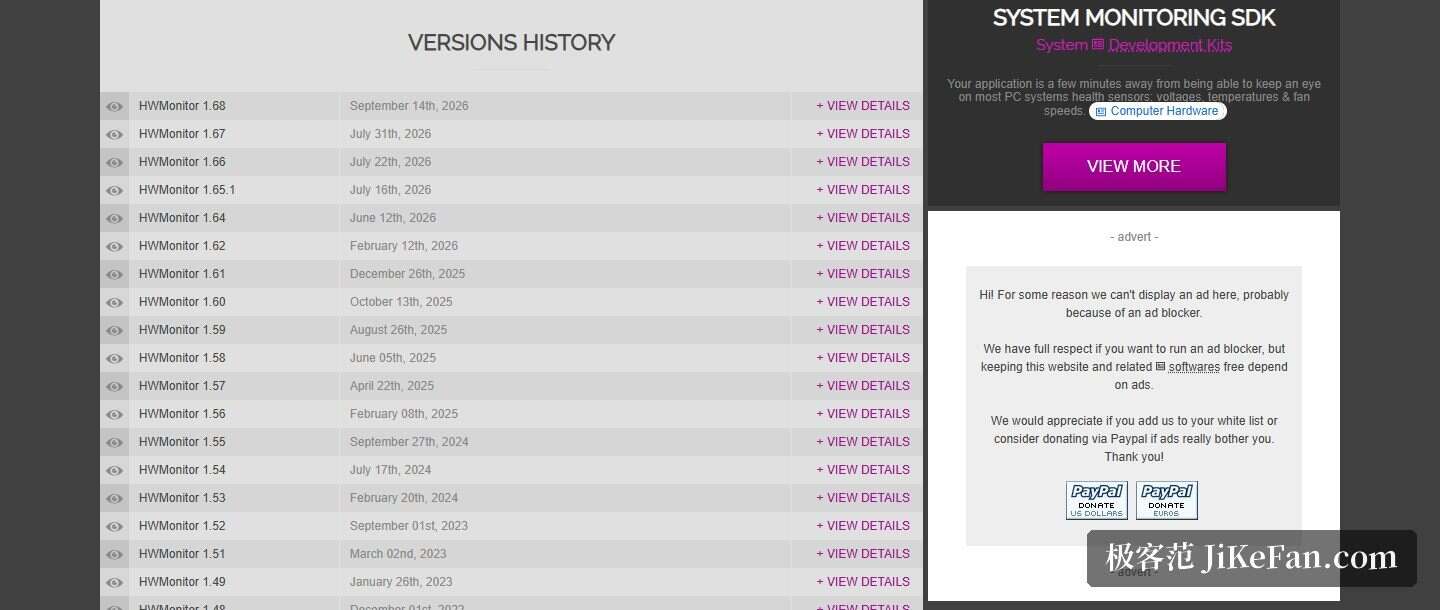Click the eye icon for HWMonitor 1.58
Viewport: 1440px width, 610px height.
pyautogui.click(x=115, y=358)
